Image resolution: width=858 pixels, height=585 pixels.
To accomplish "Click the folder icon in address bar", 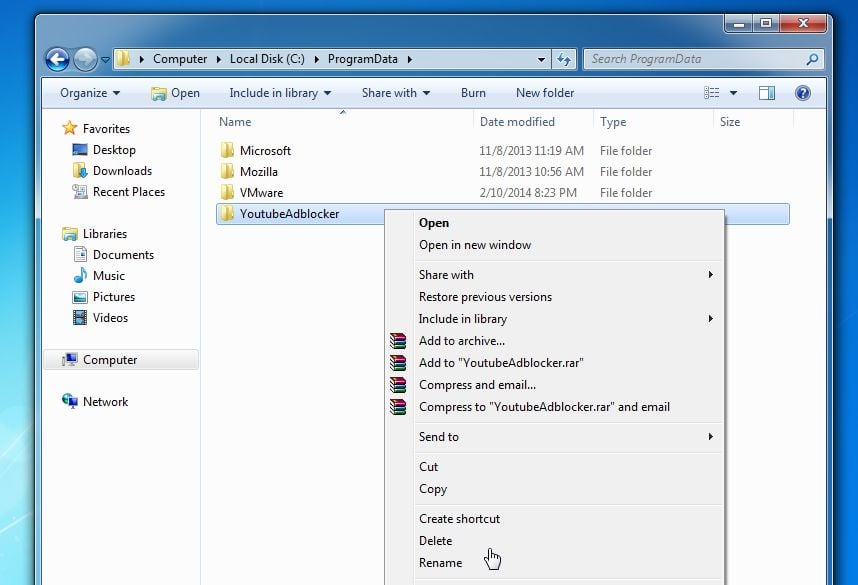I will (x=124, y=59).
